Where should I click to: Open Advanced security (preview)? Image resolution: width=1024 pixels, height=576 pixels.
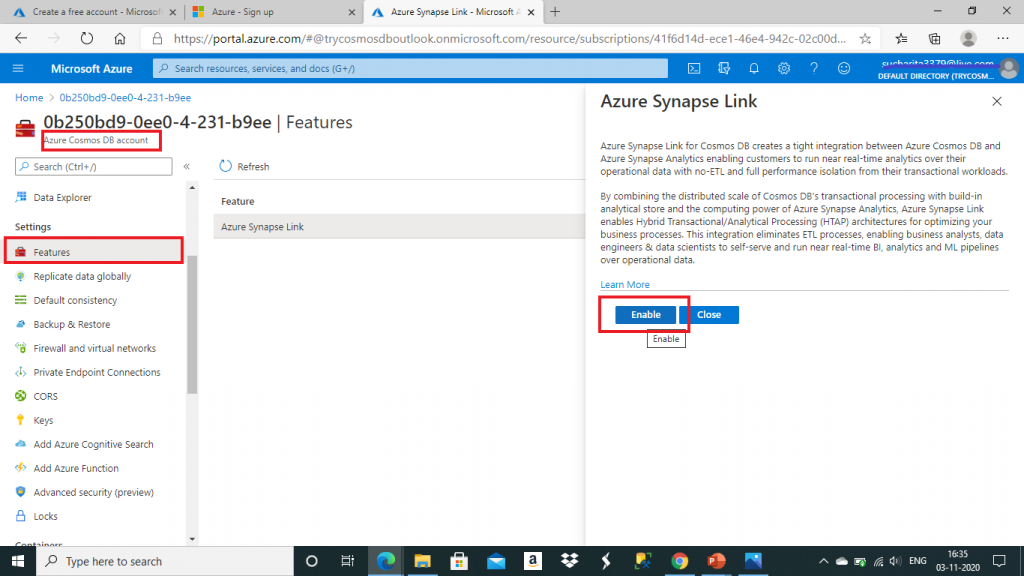click(x=93, y=492)
